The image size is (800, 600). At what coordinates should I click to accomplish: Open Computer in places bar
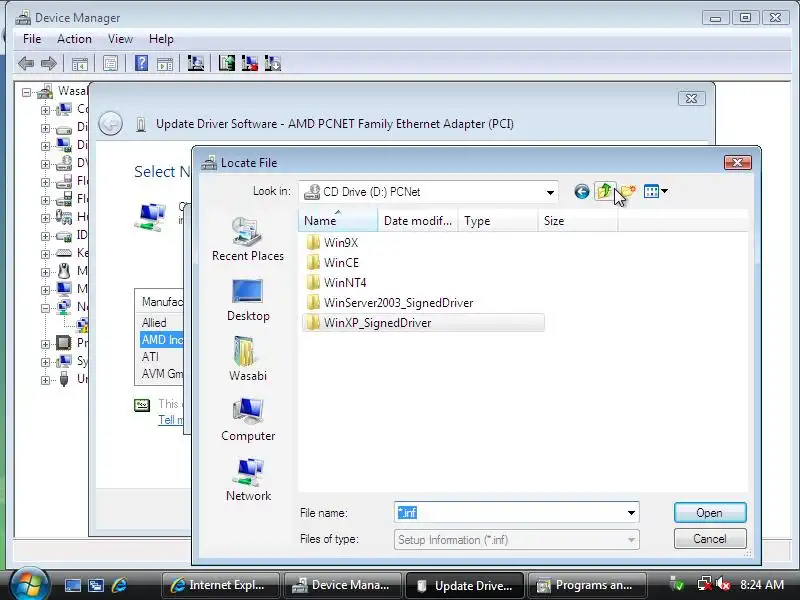pos(248,419)
